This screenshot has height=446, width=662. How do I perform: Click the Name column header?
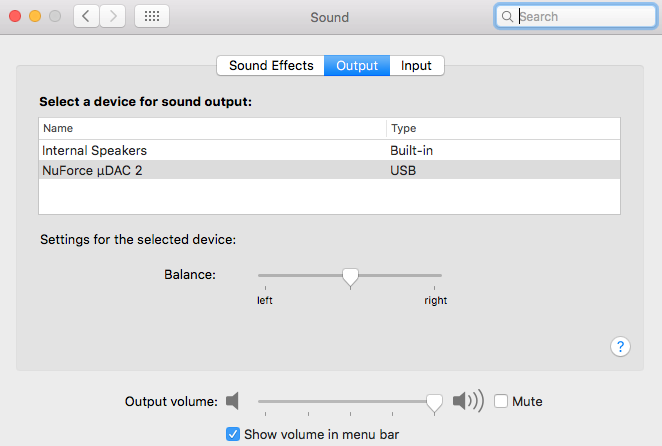tap(212, 128)
